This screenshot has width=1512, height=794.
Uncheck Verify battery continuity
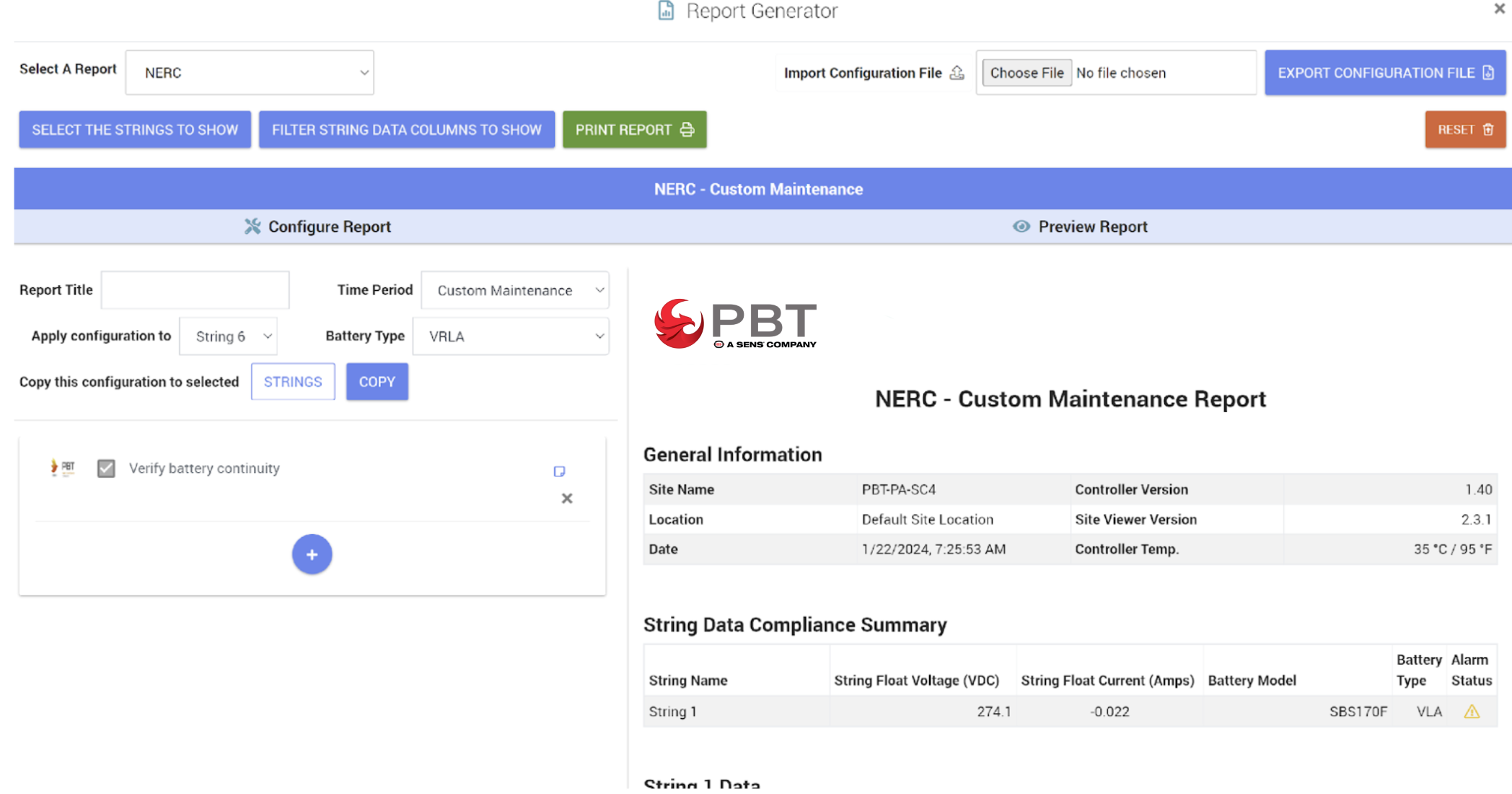105,468
